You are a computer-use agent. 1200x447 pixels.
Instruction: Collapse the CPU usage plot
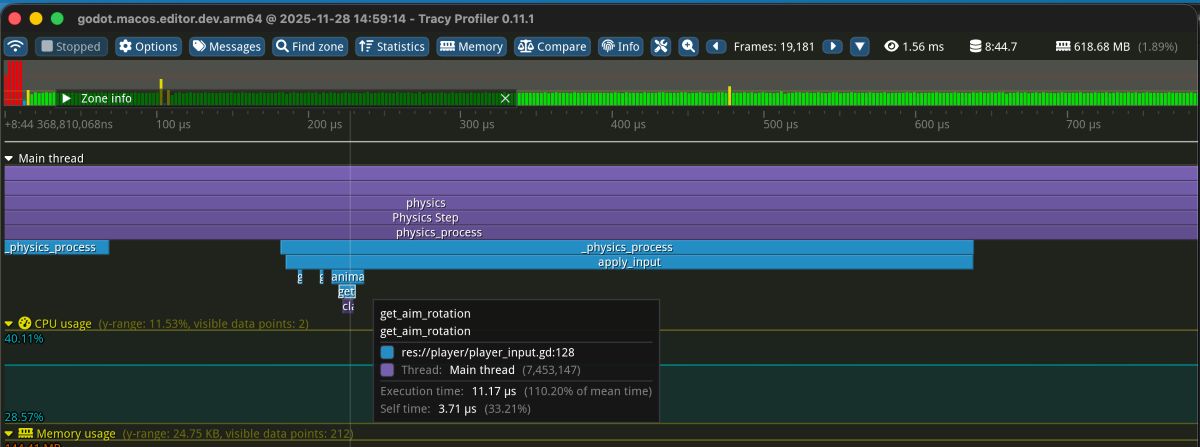[x=10, y=324]
